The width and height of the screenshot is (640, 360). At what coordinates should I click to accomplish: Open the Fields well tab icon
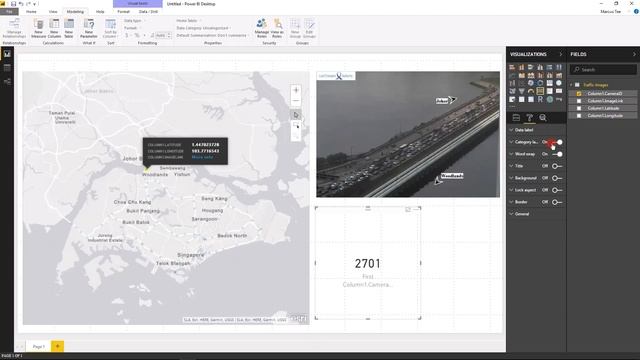click(x=516, y=118)
